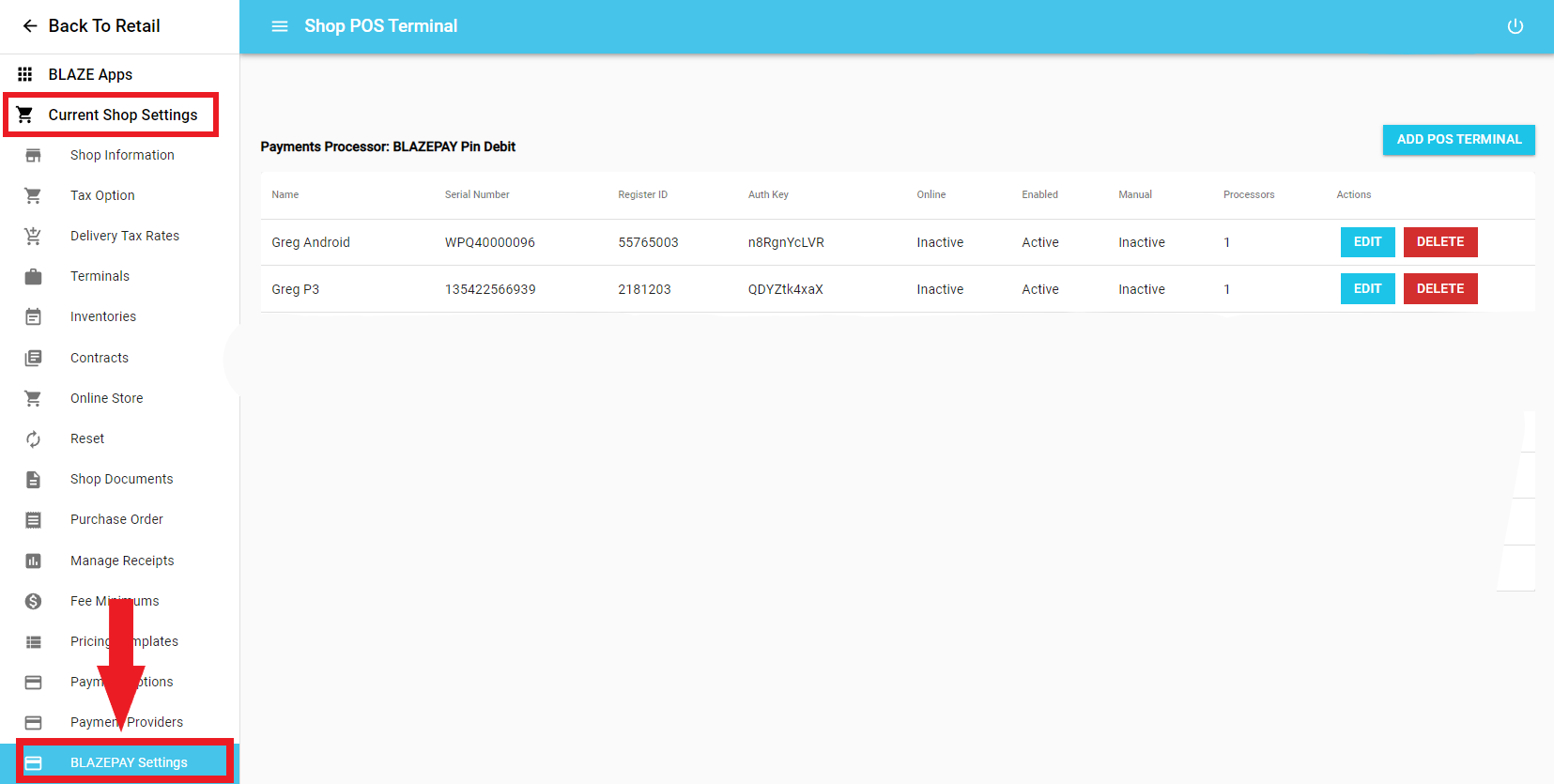1554x784 pixels.
Task: Open the BLAZE Apps grid icon
Action: click(x=25, y=74)
